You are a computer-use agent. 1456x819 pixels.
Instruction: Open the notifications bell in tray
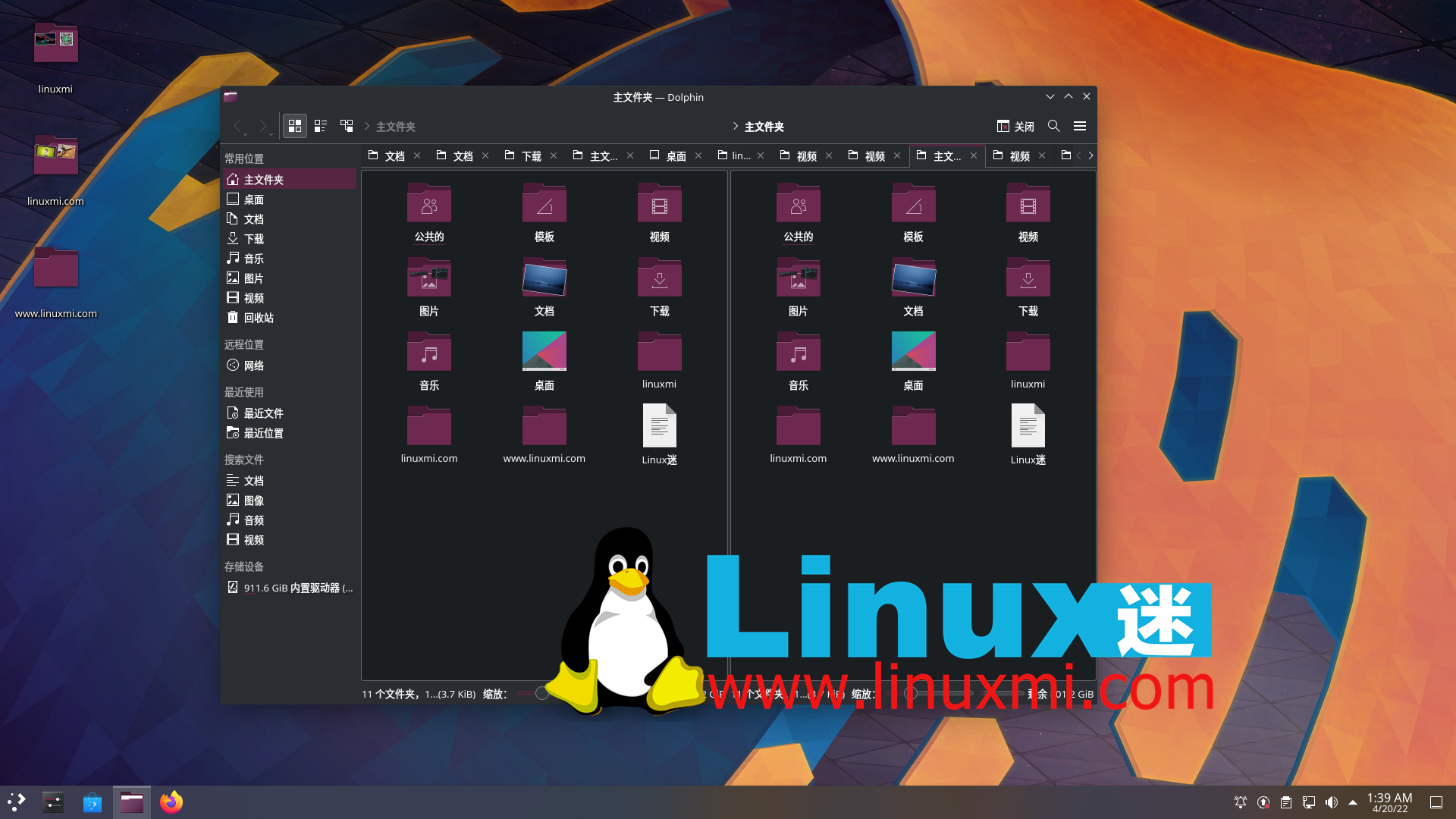[1241, 802]
